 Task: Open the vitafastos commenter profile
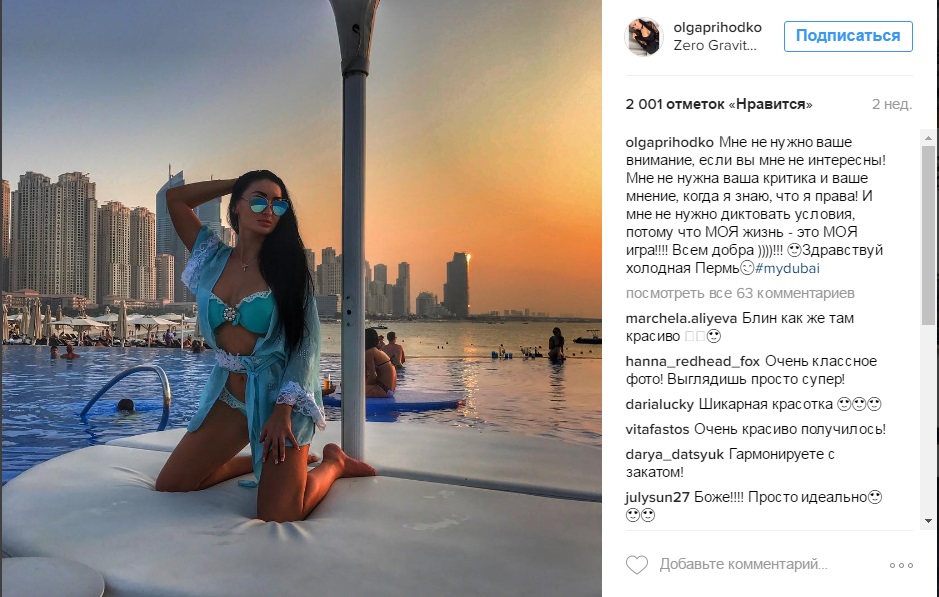pos(658,429)
